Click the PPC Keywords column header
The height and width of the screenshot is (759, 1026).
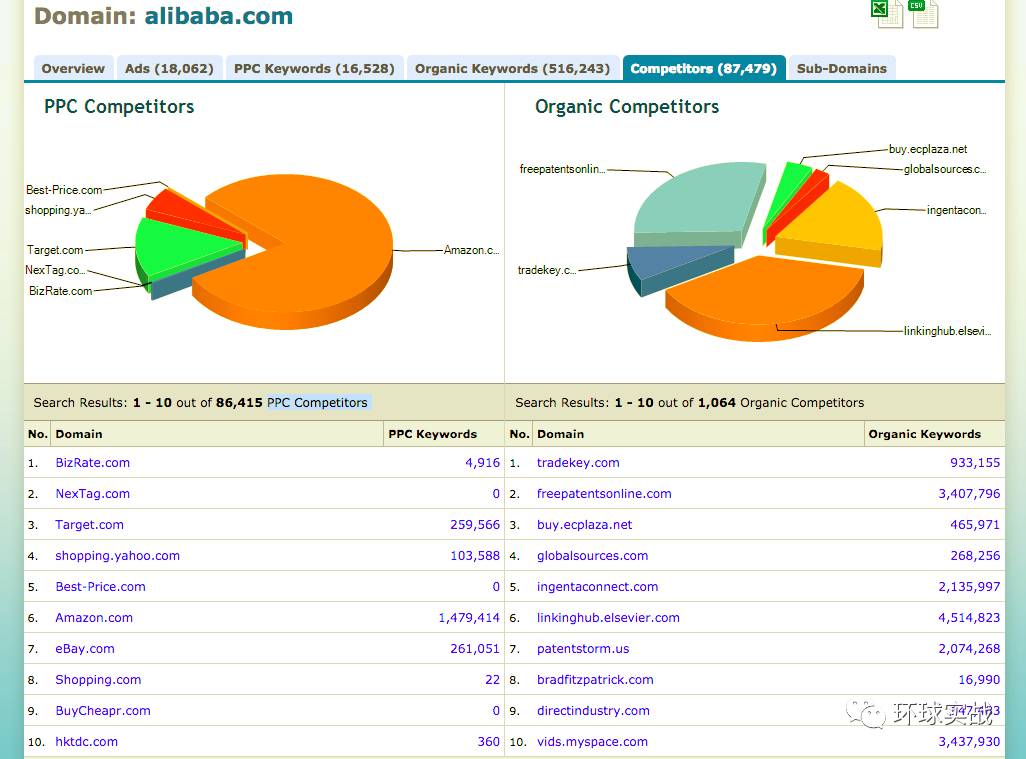433,434
